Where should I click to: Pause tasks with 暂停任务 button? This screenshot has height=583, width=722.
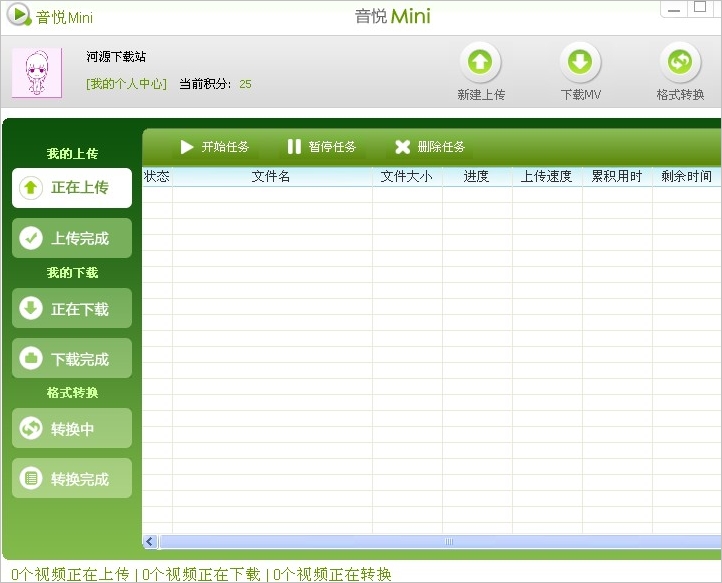[321, 147]
